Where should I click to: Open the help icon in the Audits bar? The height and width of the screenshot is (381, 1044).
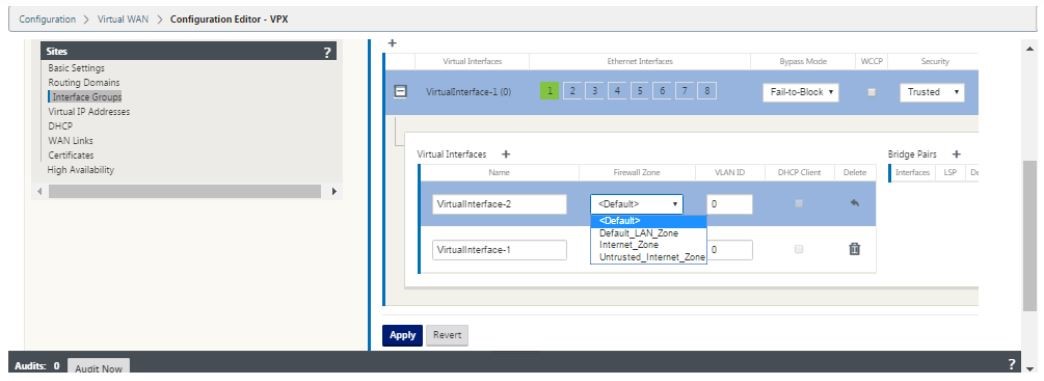tap(1011, 364)
